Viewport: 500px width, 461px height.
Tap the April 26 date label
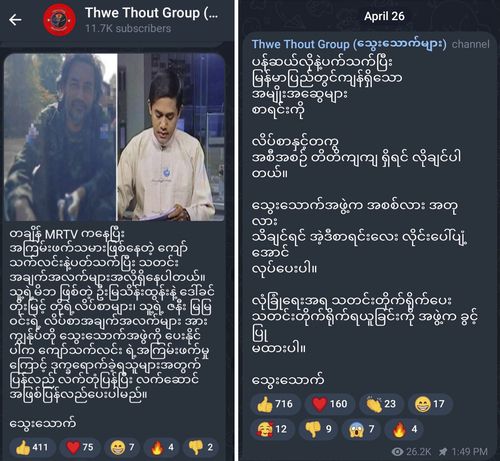click(x=384, y=16)
